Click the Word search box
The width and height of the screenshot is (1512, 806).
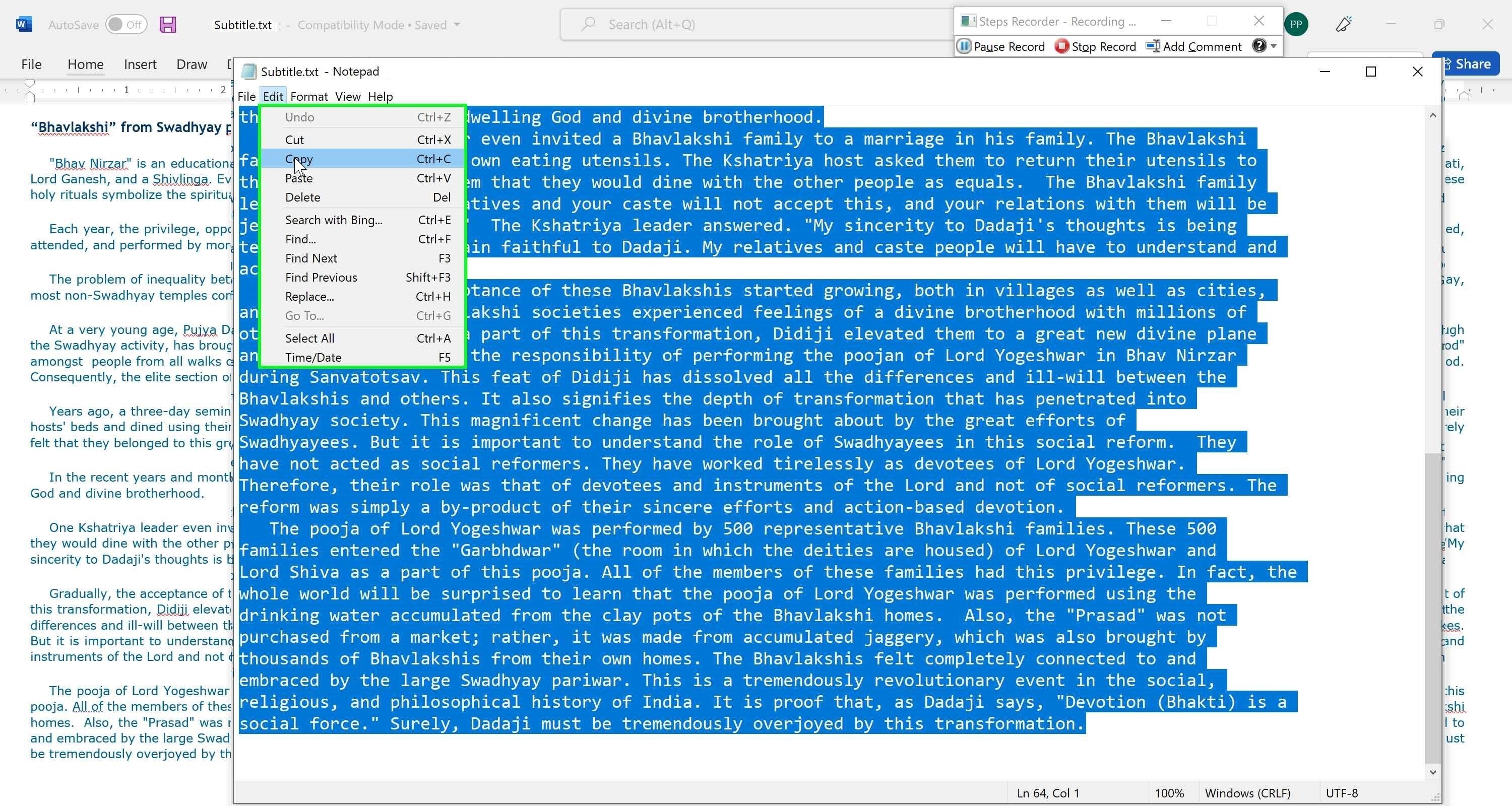coord(757,24)
